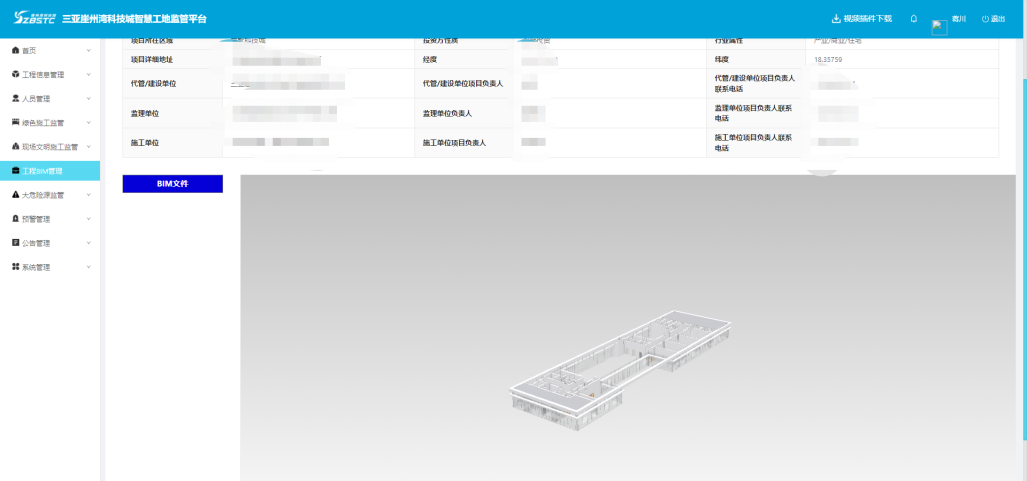Screen dimensions: 1027x481
Task: Click the 系统管理 grid icon
Action: 15,267
